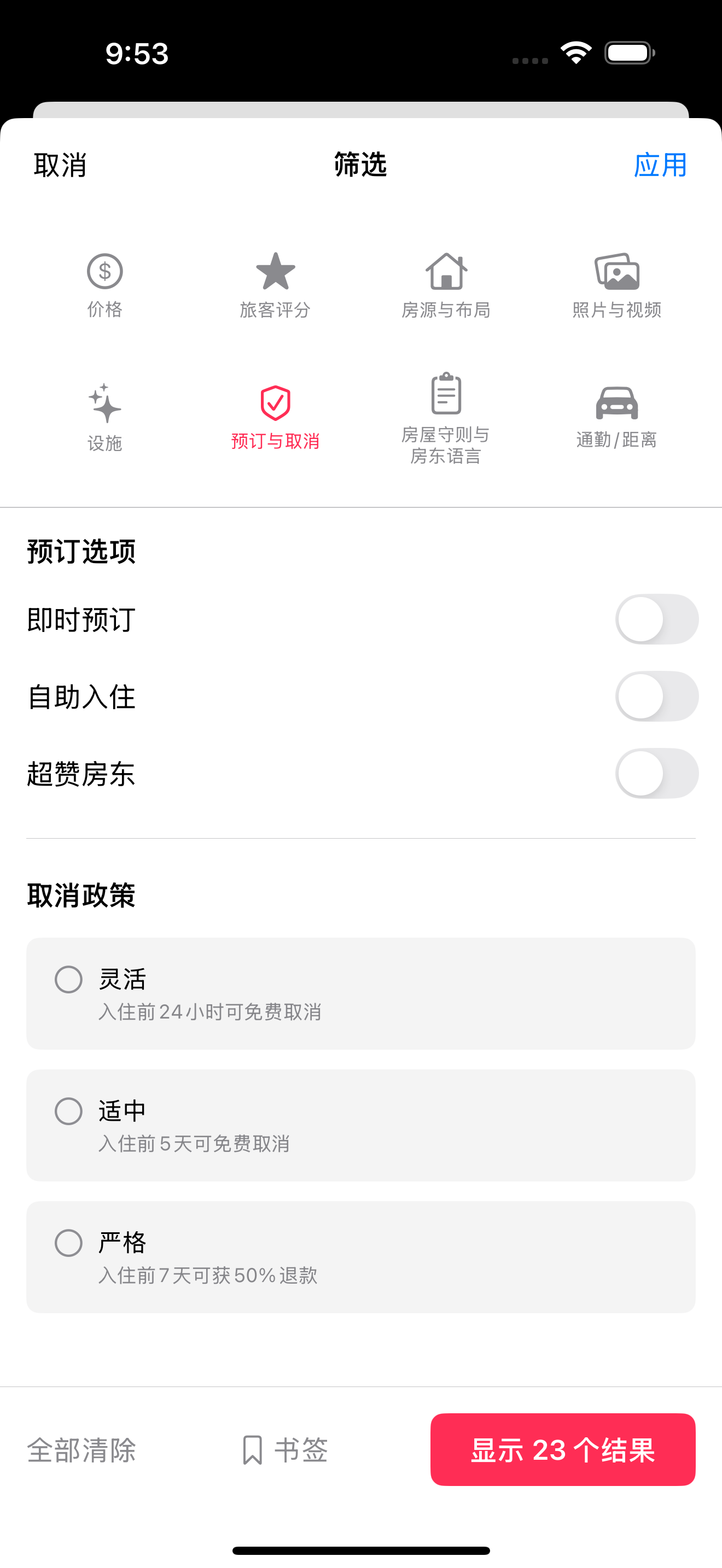Select the 灵活 cancellation radio button
Screen dimensions: 722x1568
click(x=69, y=979)
